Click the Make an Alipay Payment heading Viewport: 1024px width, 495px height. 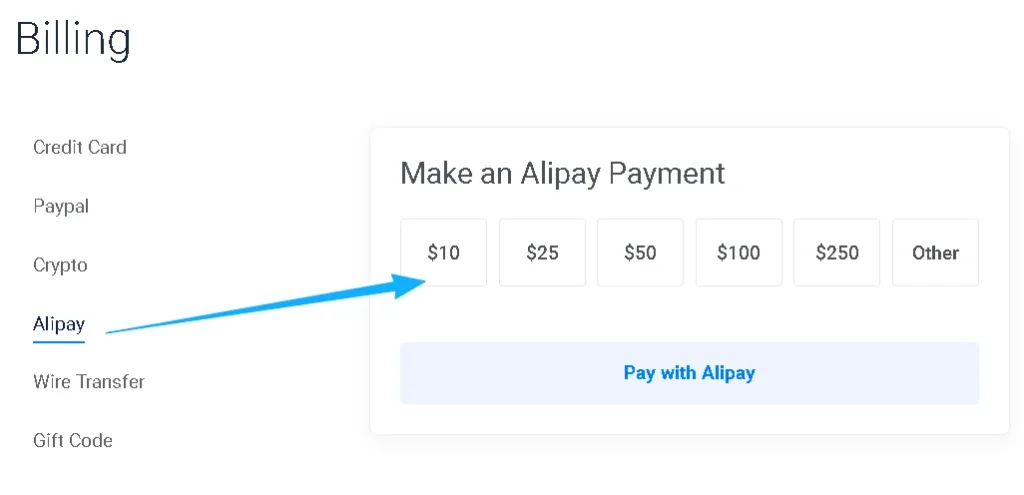tap(562, 173)
